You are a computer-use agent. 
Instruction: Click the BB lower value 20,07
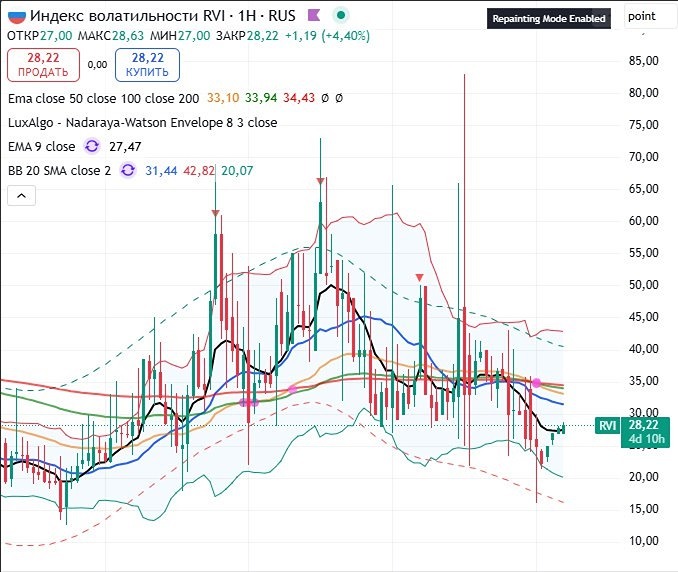pos(237,171)
